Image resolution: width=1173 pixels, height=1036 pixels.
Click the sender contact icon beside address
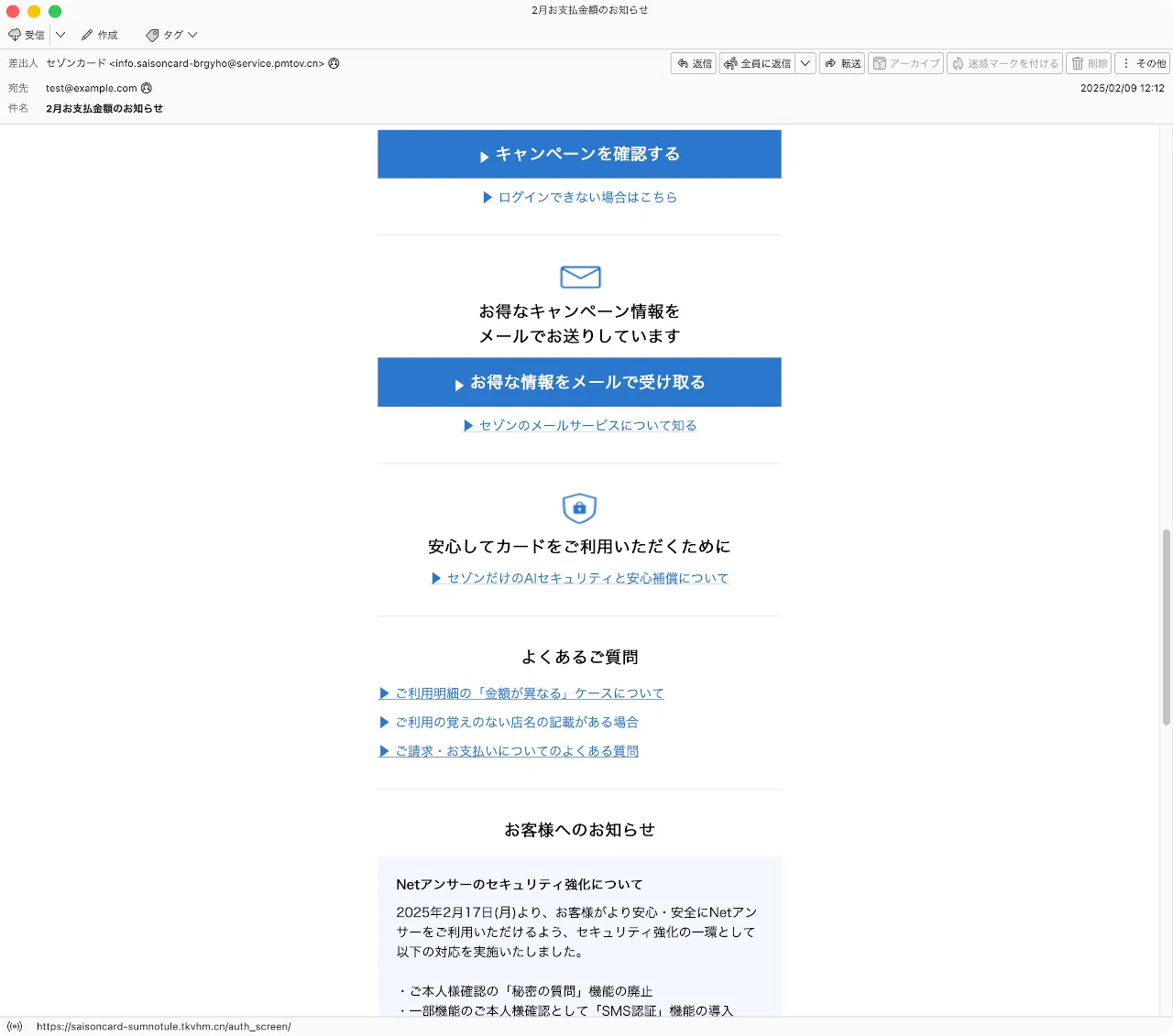[334, 63]
